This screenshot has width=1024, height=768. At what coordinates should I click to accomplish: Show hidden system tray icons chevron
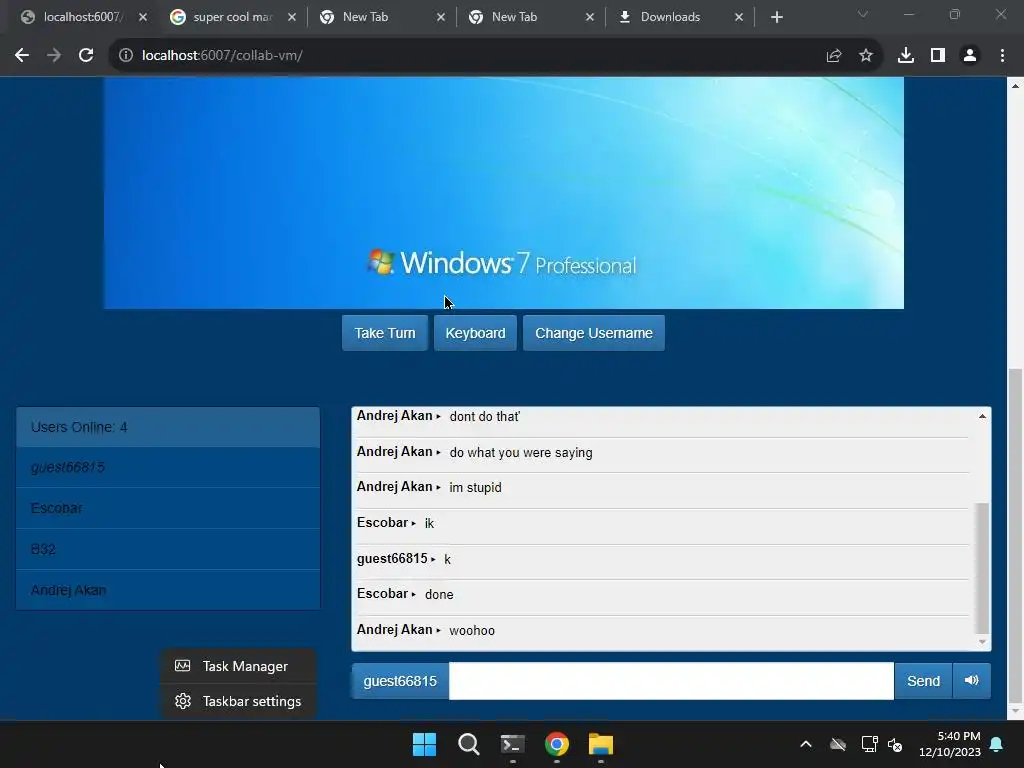pyautogui.click(x=806, y=744)
